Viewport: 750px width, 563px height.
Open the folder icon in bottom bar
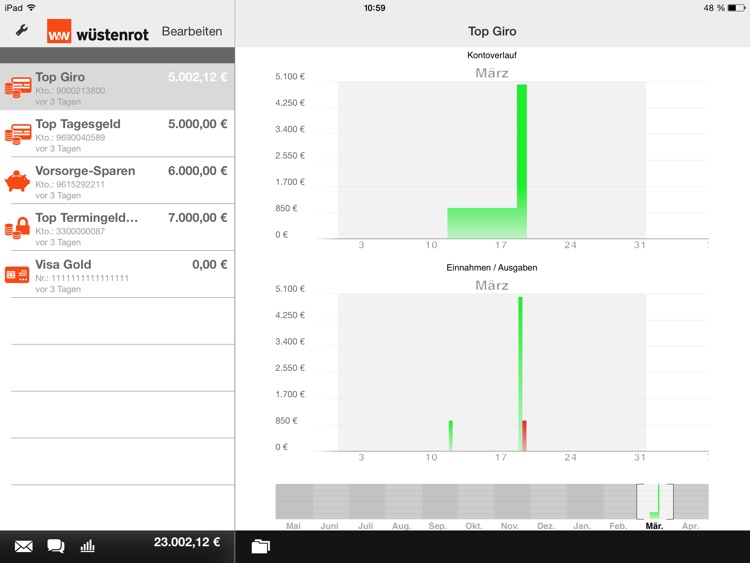tap(261, 546)
